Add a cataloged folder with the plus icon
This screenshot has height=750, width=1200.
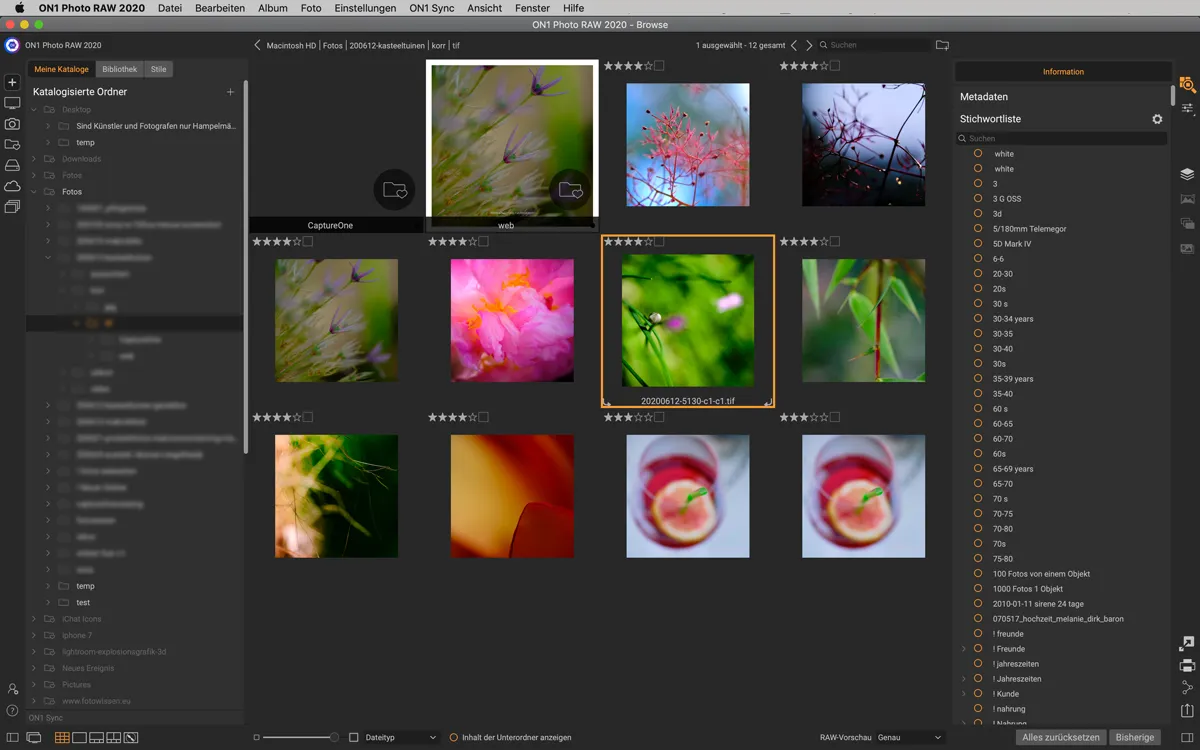click(231, 91)
